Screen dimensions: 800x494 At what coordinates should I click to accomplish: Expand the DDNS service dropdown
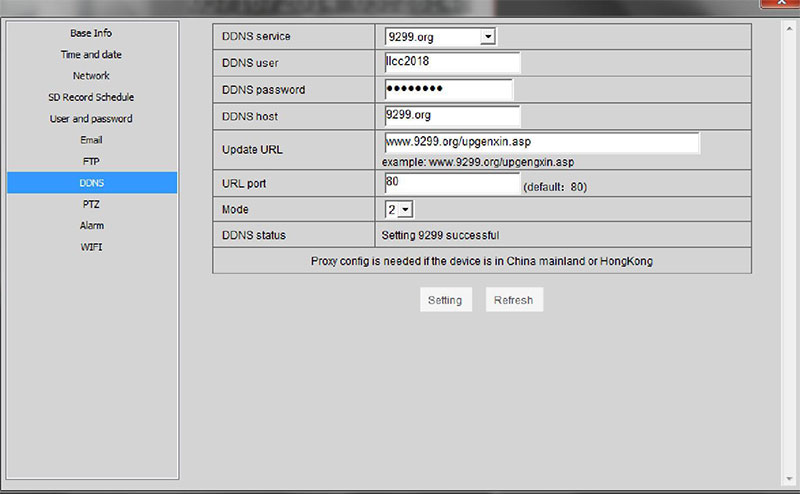440,37
